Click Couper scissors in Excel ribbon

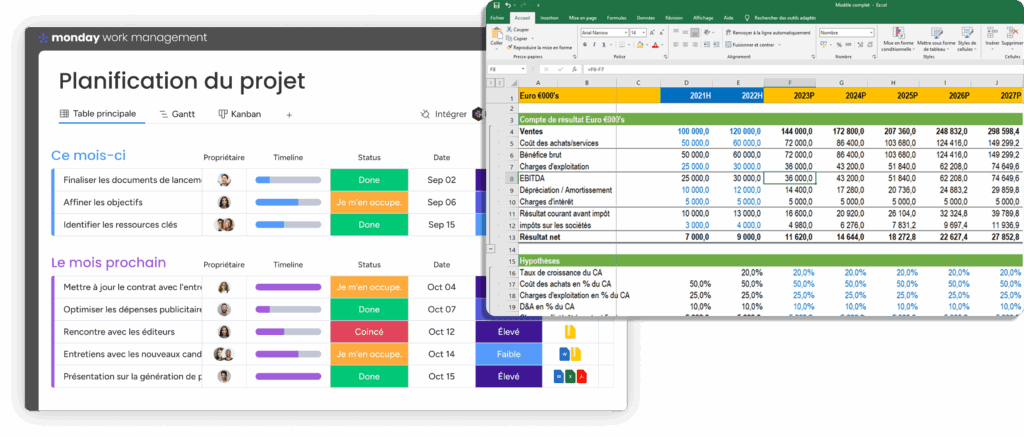509,29
